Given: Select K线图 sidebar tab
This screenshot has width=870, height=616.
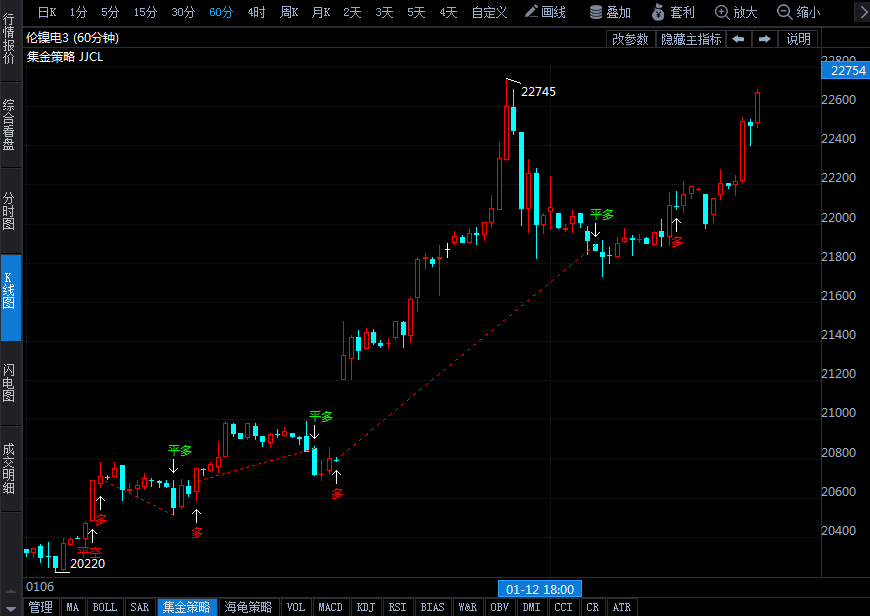Looking at the screenshot, I should click(9, 297).
